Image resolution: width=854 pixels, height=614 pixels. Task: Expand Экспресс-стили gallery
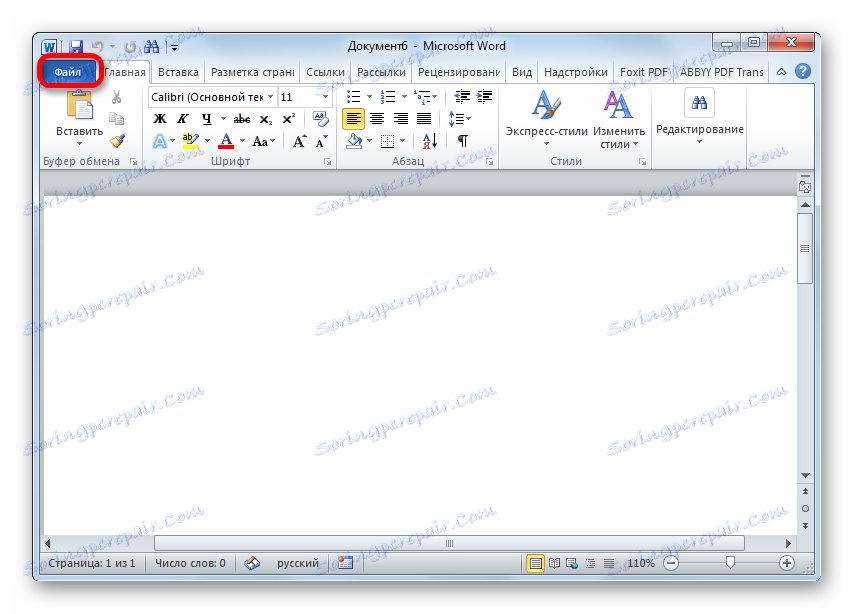click(546, 144)
